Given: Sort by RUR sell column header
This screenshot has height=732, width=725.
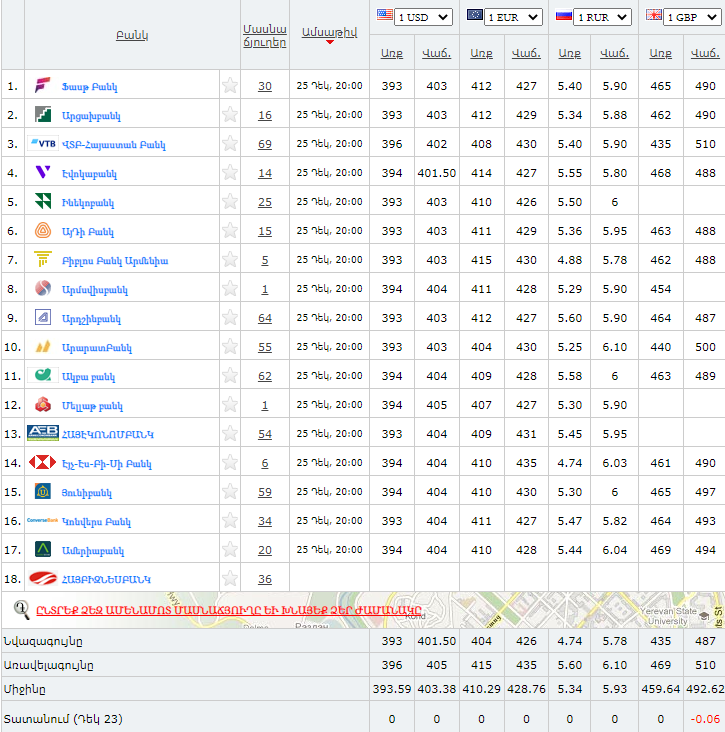Looking at the screenshot, I should click(614, 53).
